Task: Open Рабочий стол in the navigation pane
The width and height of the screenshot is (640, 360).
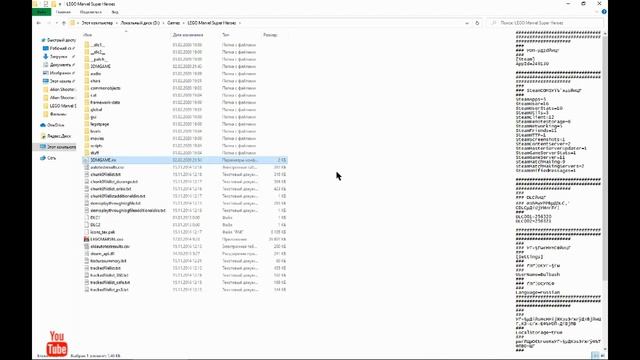Action: (x=60, y=49)
